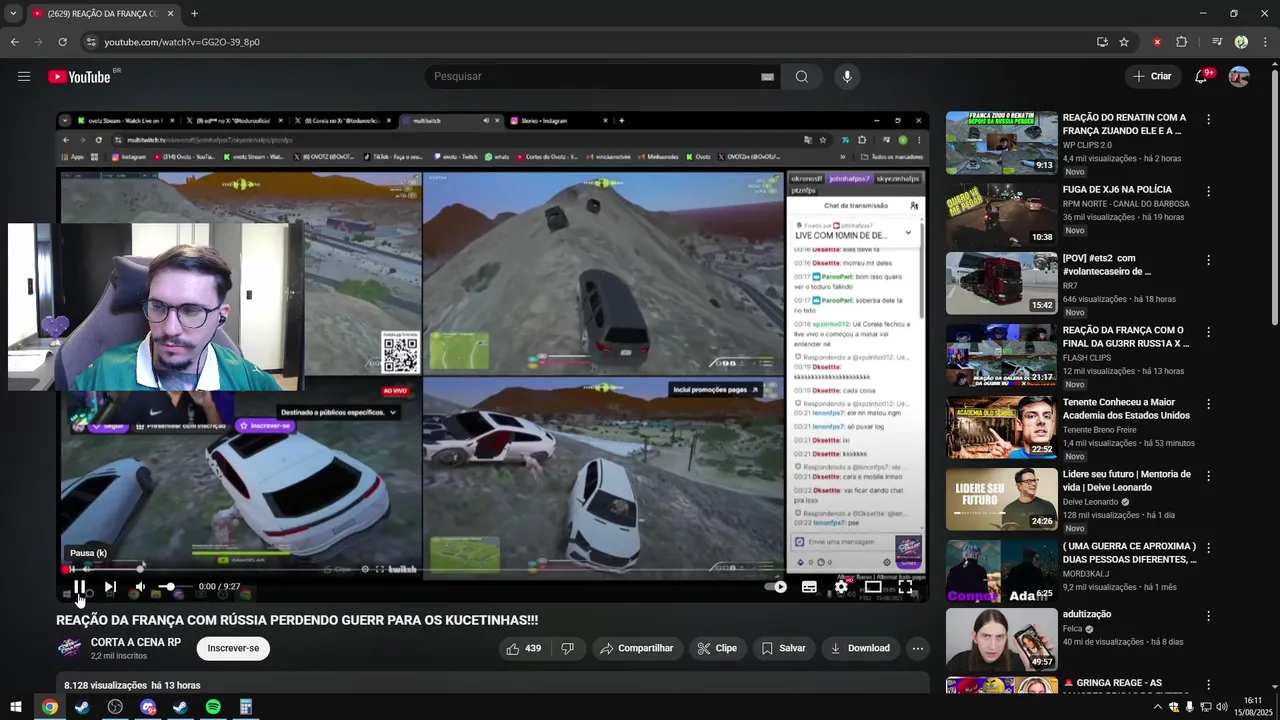Open Chrome tab search dropdown
This screenshot has width=1280, height=720.
coord(13,14)
